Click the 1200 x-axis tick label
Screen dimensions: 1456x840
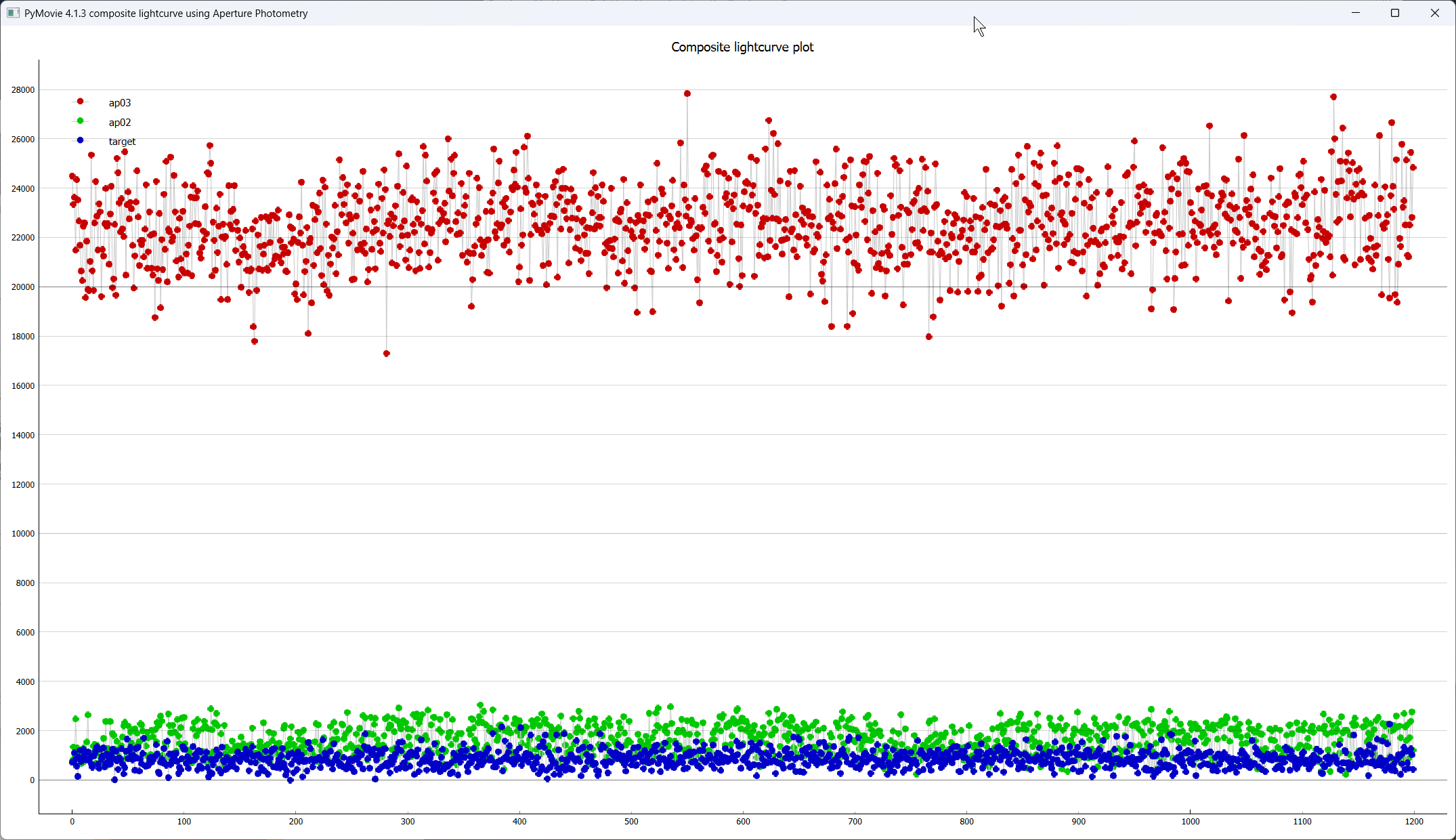[x=1414, y=821]
